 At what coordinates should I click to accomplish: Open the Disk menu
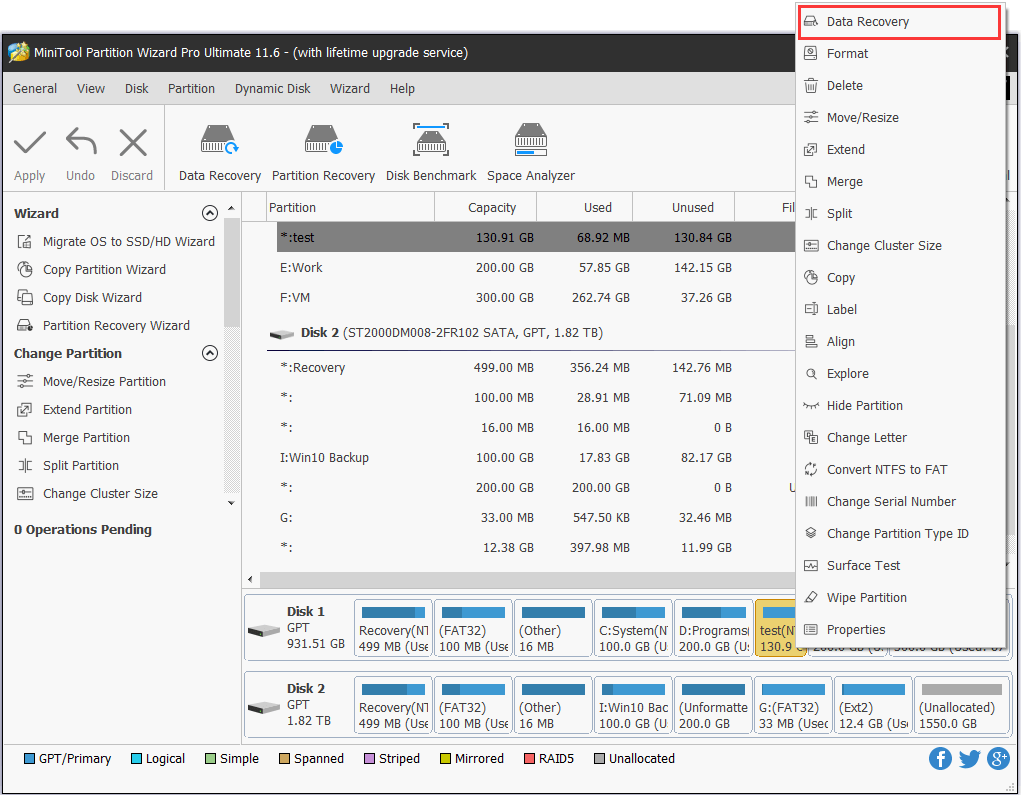136,89
